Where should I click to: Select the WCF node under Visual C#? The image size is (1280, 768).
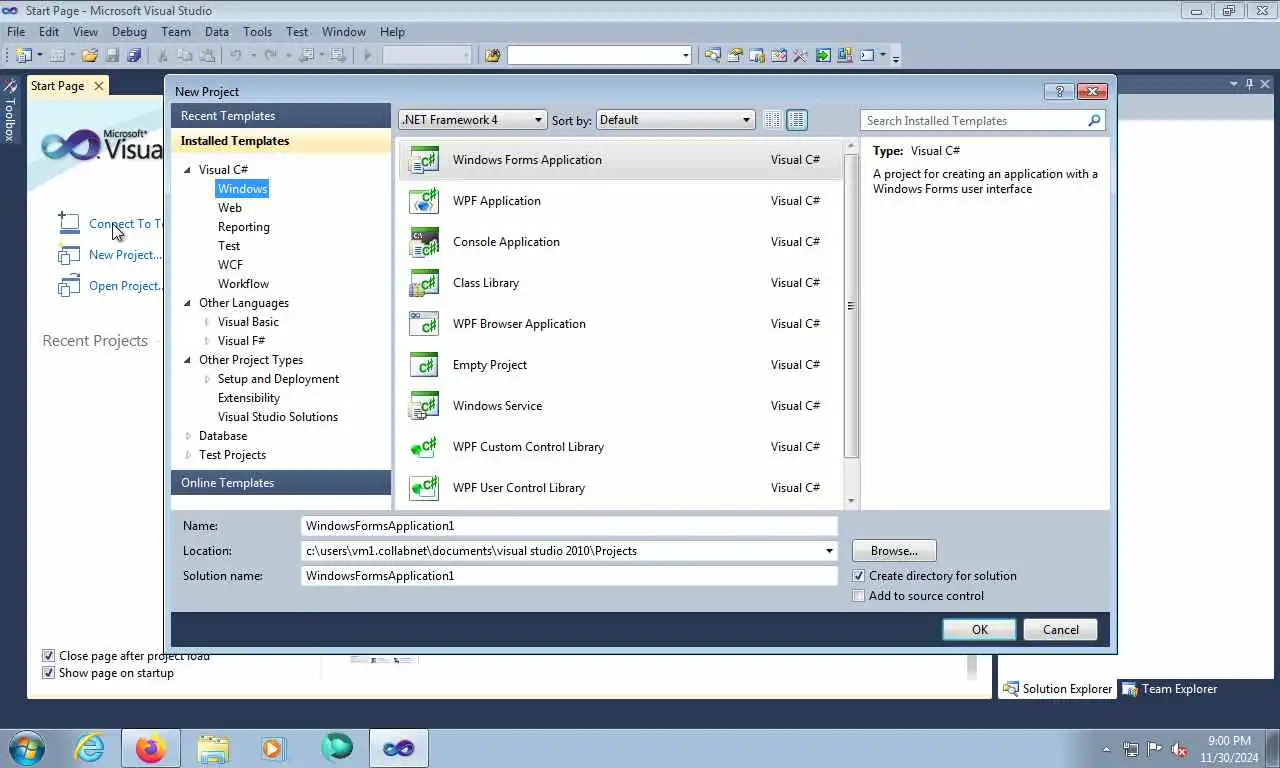pyautogui.click(x=230, y=265)
